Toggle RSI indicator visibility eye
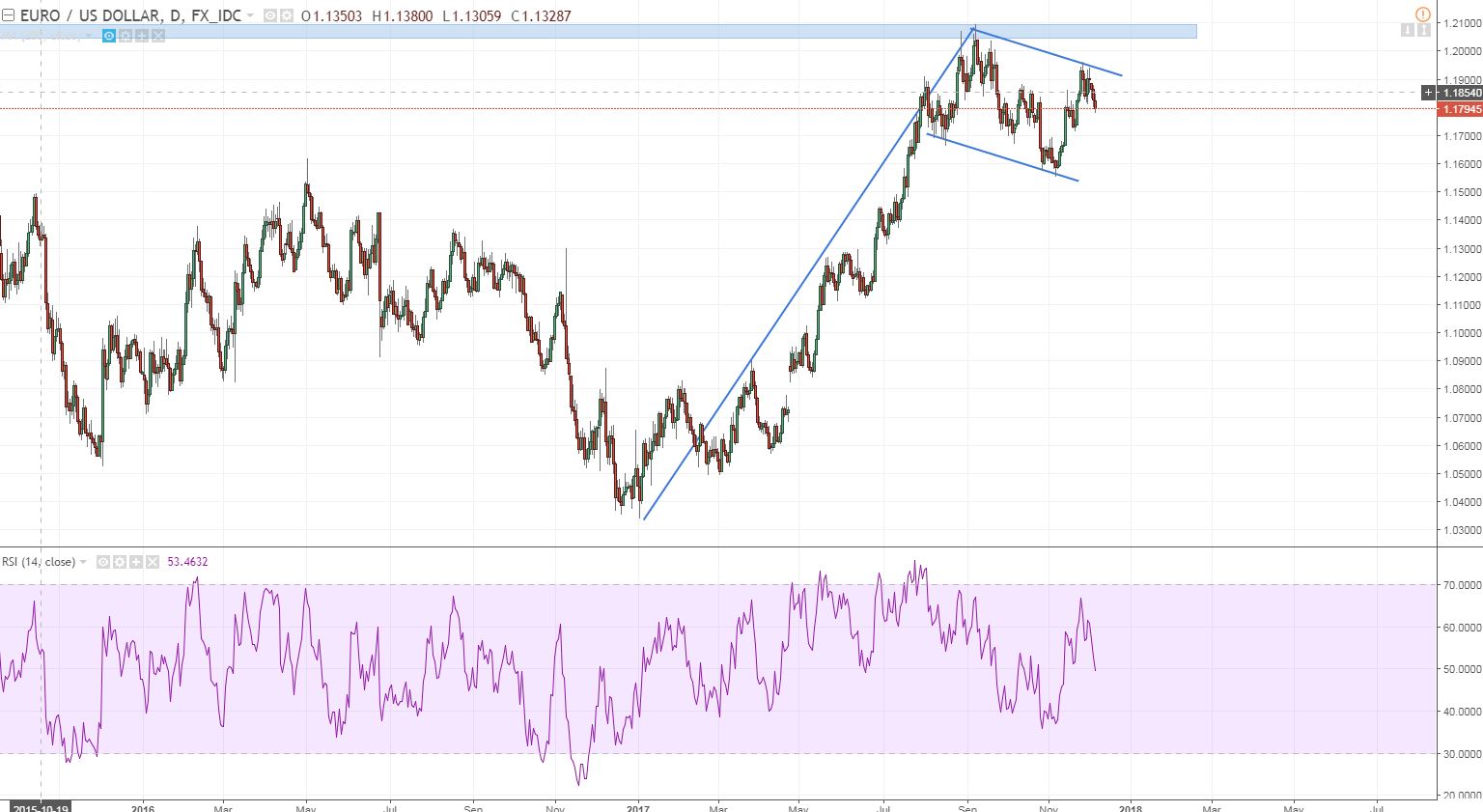 (103, 562)
